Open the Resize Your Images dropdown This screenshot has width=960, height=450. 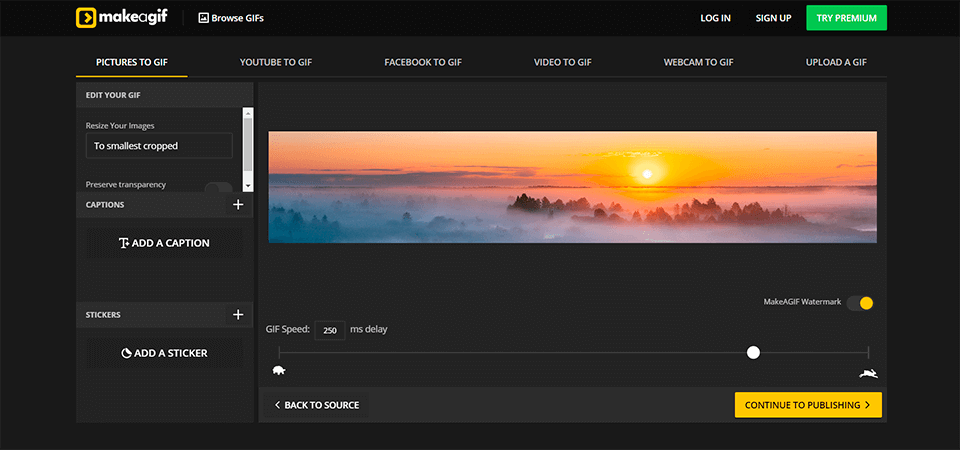(159, 146)
